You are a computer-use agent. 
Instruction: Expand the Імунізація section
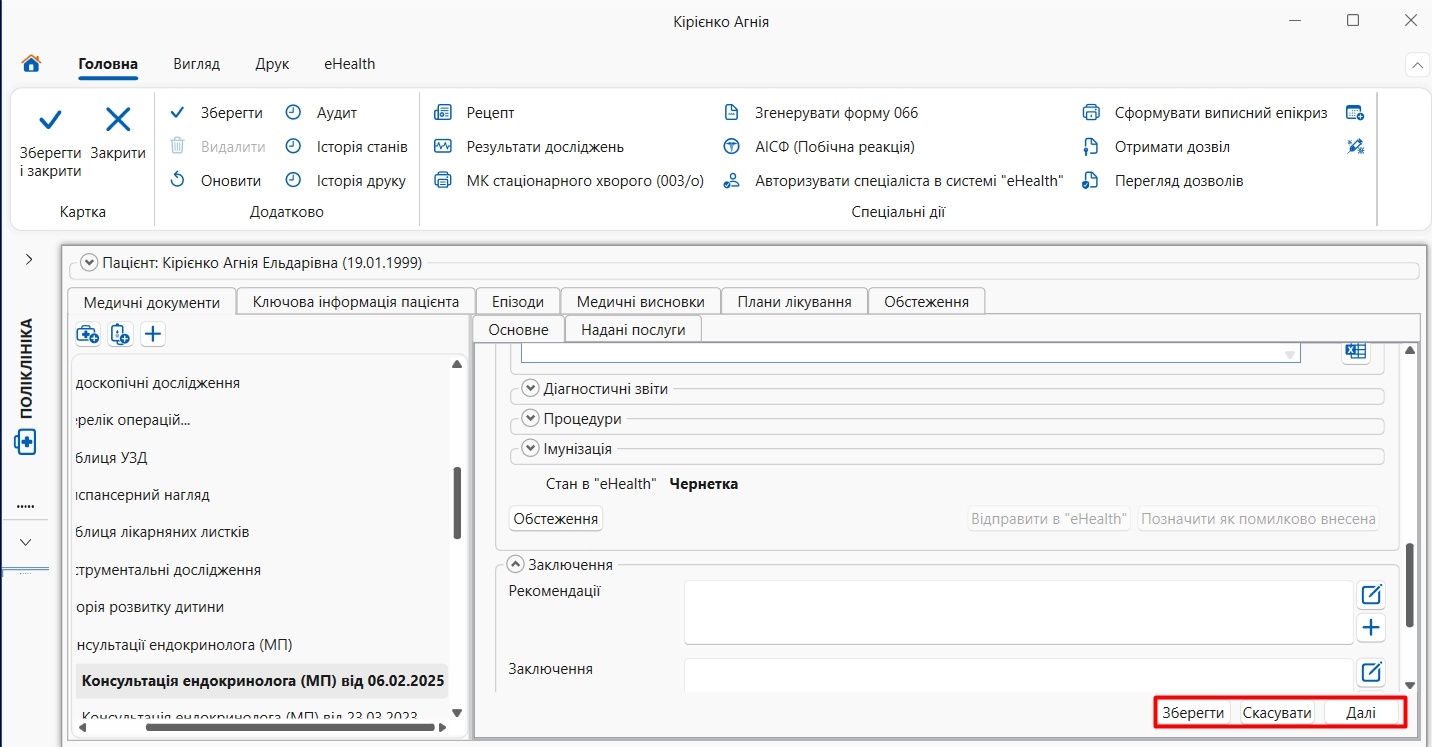pos(531,449)
